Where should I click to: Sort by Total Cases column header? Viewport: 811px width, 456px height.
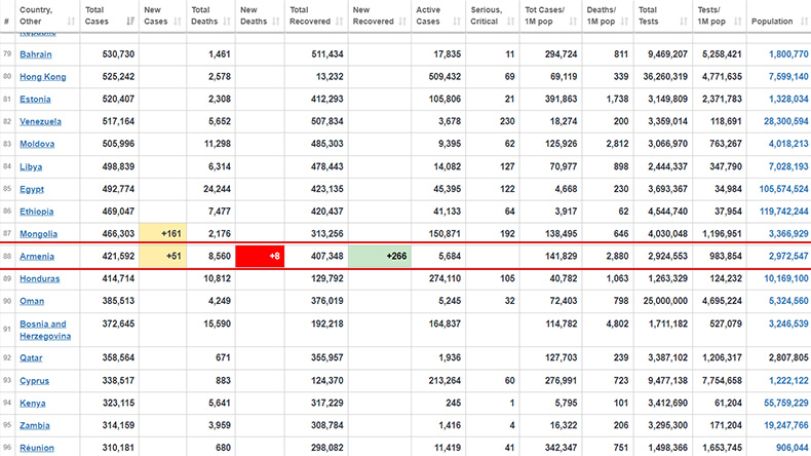tap(109, 16)
